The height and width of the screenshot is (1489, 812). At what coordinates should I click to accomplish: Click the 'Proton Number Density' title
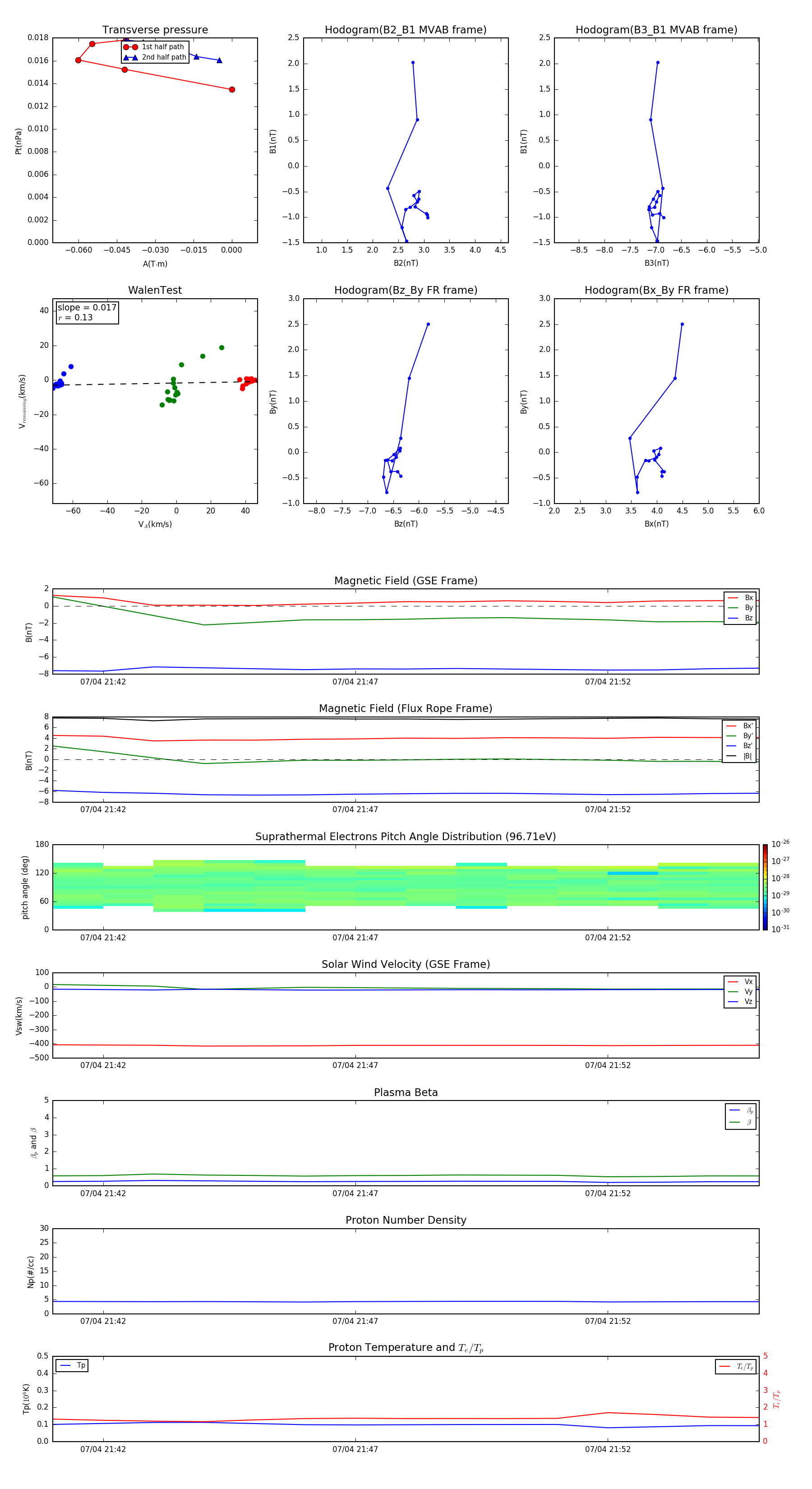[x=406, y=1220]
